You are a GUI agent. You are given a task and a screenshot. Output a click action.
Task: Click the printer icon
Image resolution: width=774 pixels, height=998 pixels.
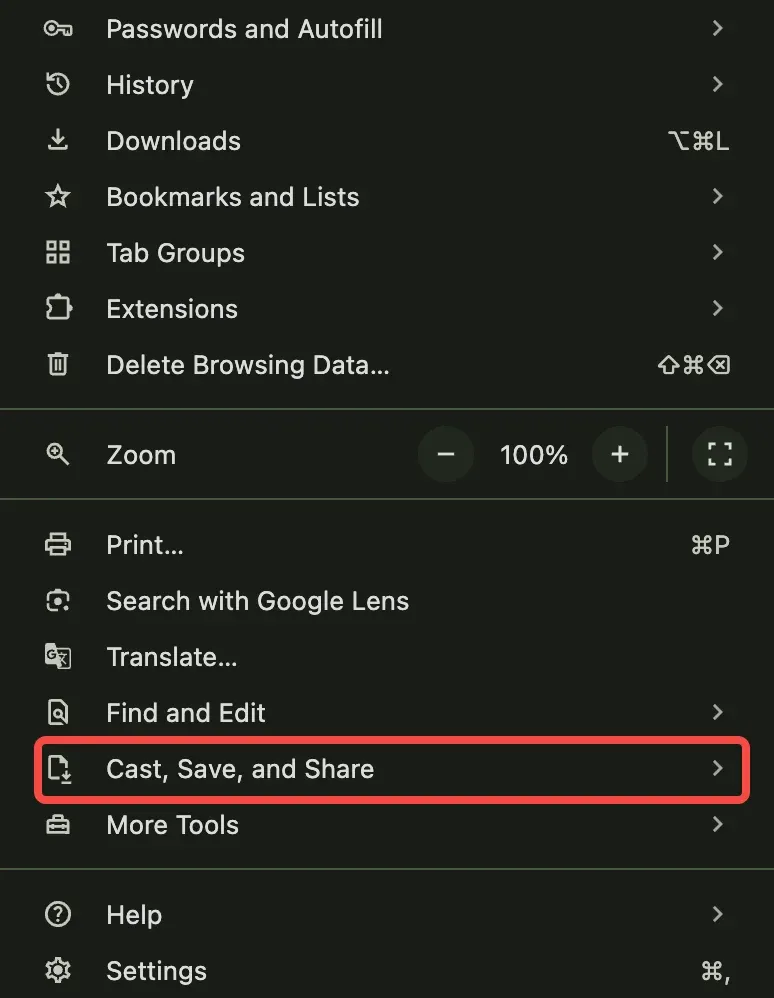(58, 544)
